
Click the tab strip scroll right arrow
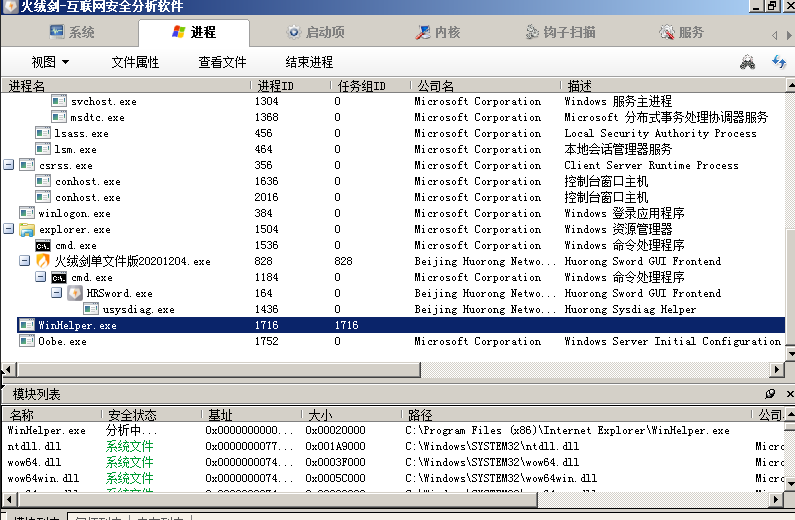point(789,35)
